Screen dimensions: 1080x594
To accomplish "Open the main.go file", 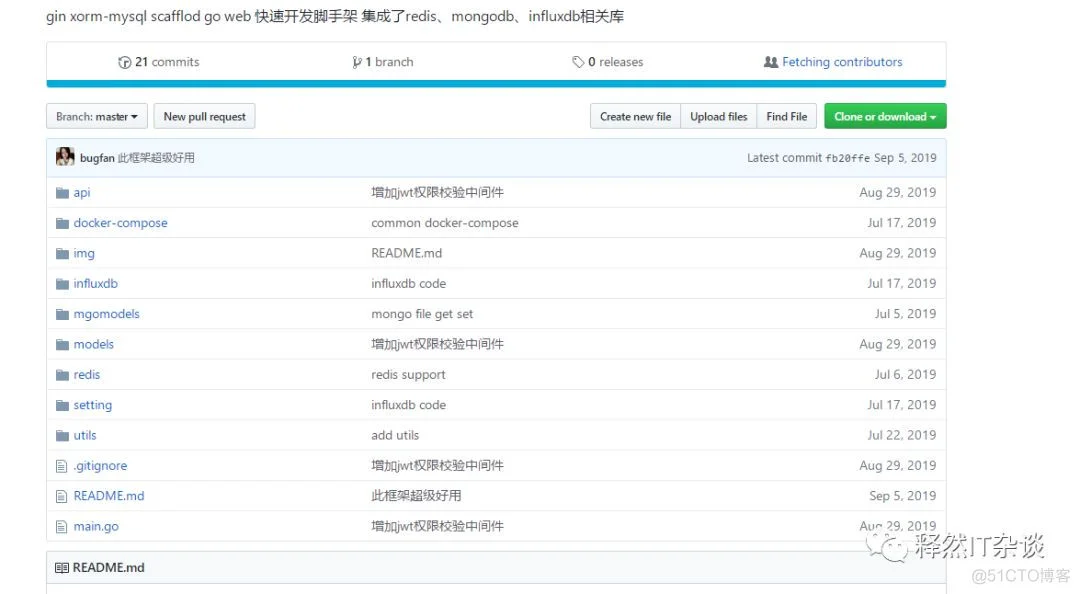I will point(96,526).
